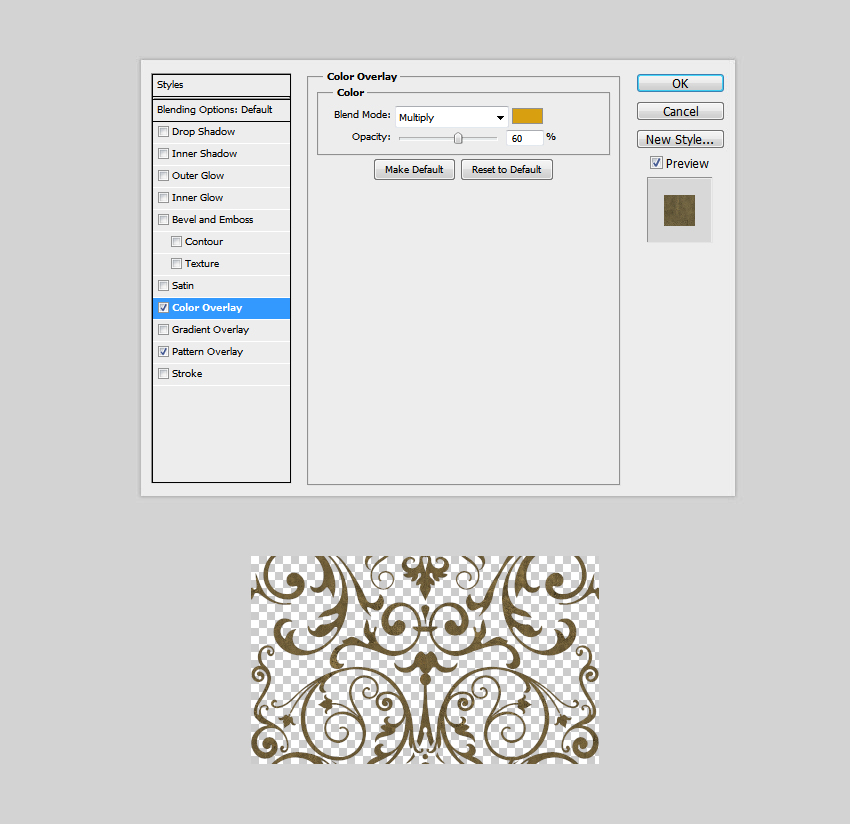Image resolution: width=850 pixels, height=824 pixels.
Task: Select the highlighted Color Overlay label
Action: point(207,308)
